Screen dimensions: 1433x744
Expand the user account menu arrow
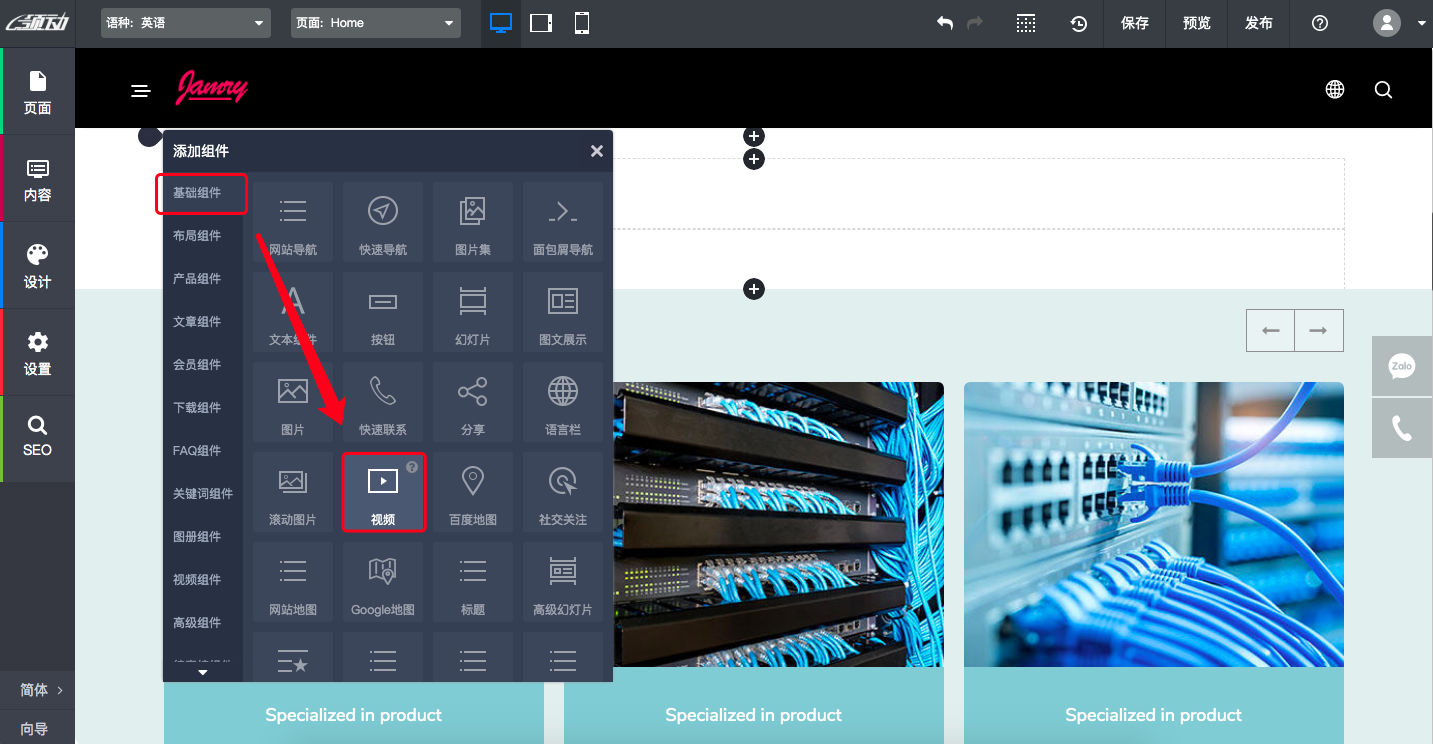pyautogui.click(x=1422, y=23)
